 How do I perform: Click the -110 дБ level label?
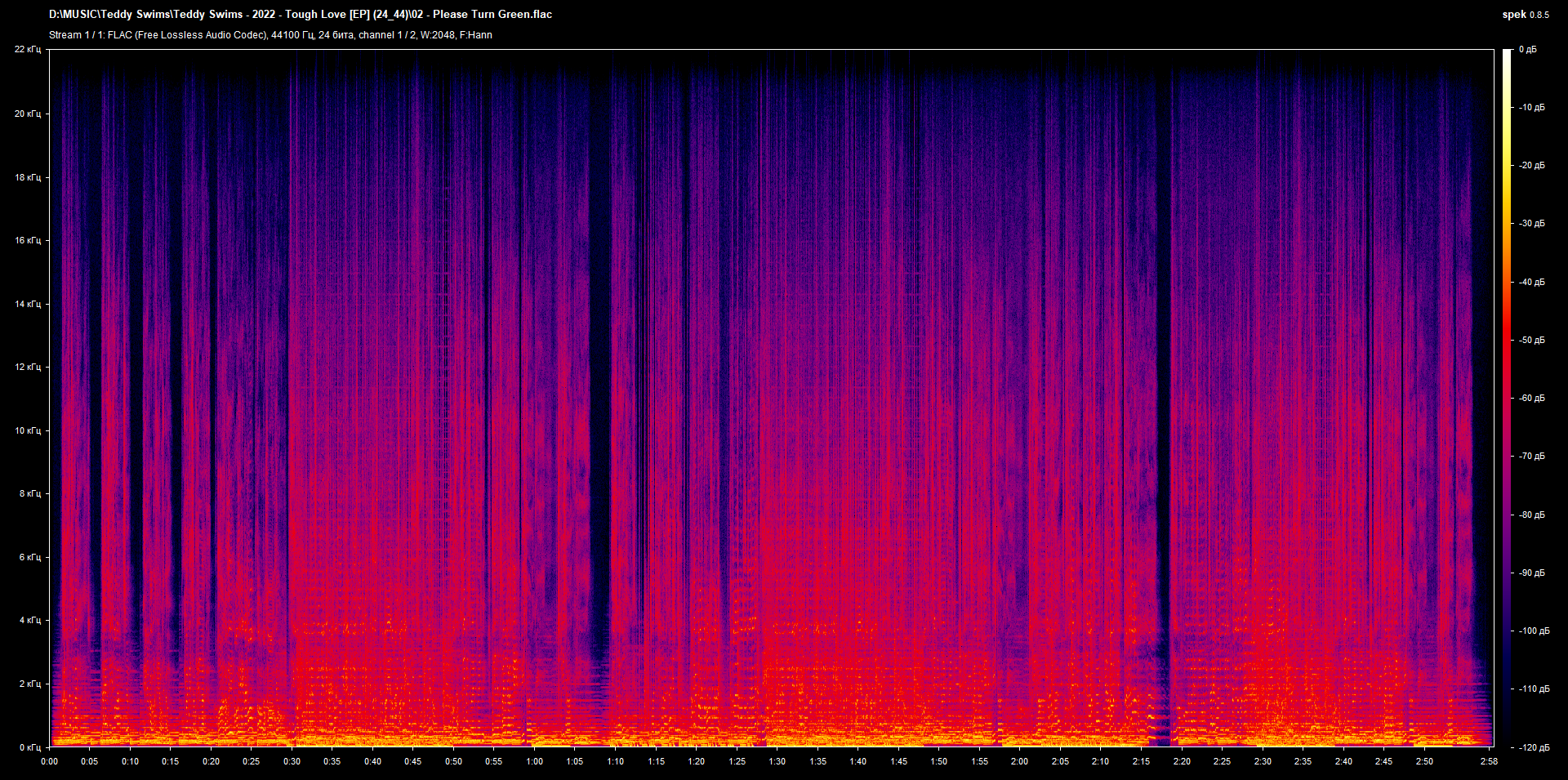[1534, 689]
